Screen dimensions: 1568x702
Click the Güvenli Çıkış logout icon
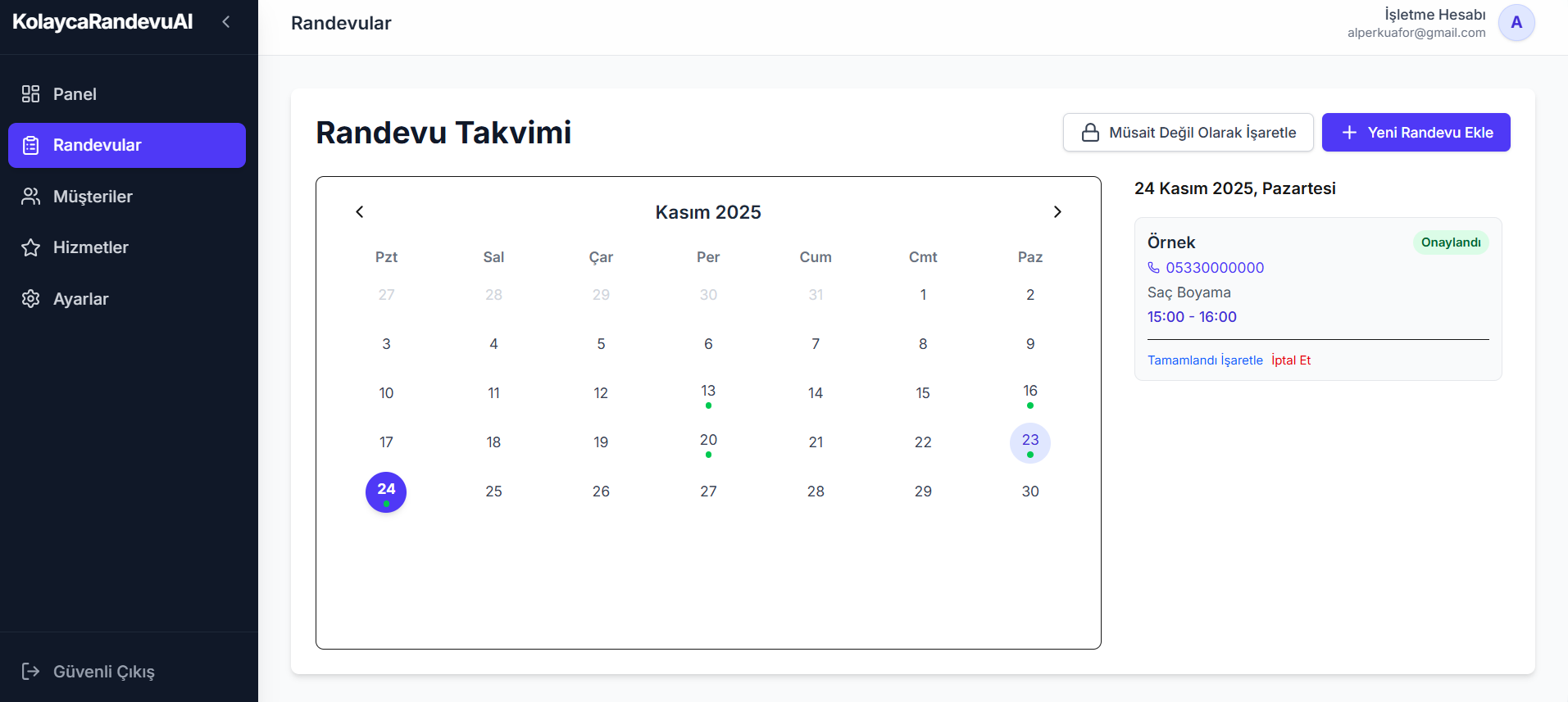pos(30,672)
